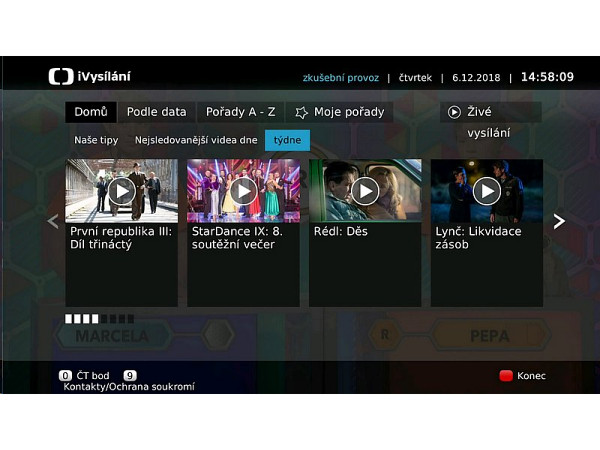This screenshot has width=600, height=450.
Task: Select Naše tipy sub-tab
Action: click(96, 140)
